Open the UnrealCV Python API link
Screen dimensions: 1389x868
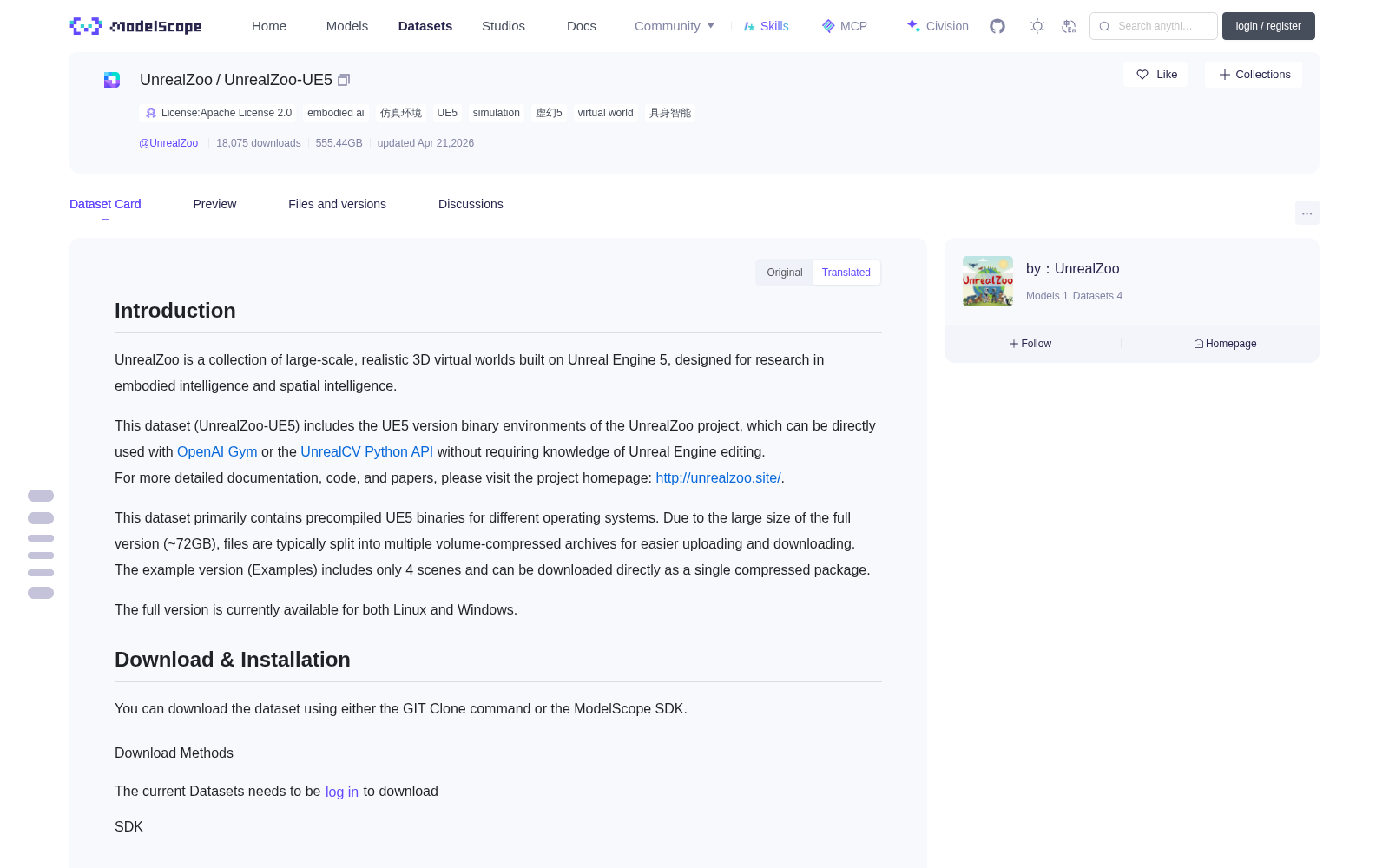[366, 452]
